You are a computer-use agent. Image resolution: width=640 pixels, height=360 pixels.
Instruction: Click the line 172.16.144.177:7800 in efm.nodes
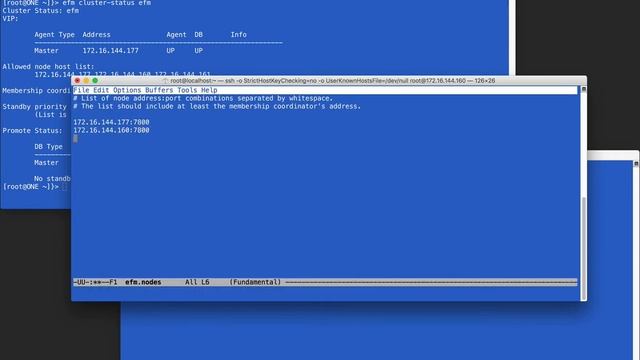111,122
